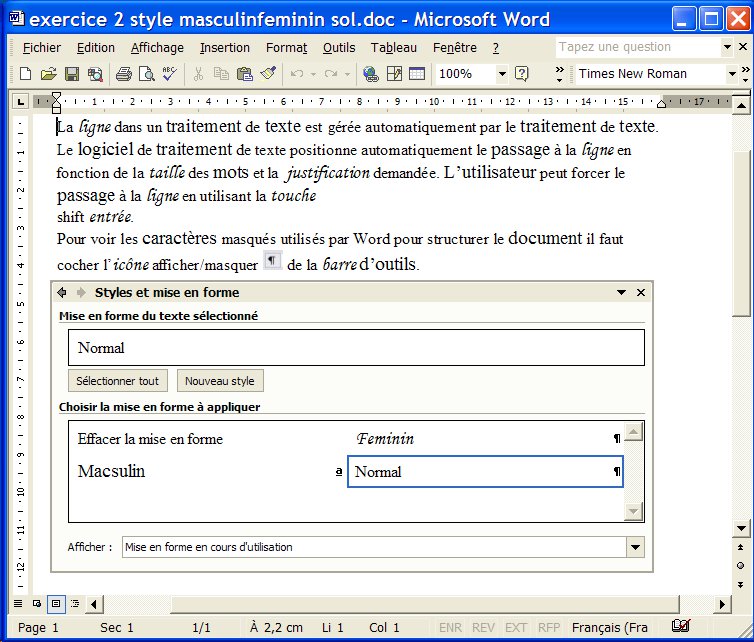
Task: Open the Fenêtre menu
Action: coord(454,48)
